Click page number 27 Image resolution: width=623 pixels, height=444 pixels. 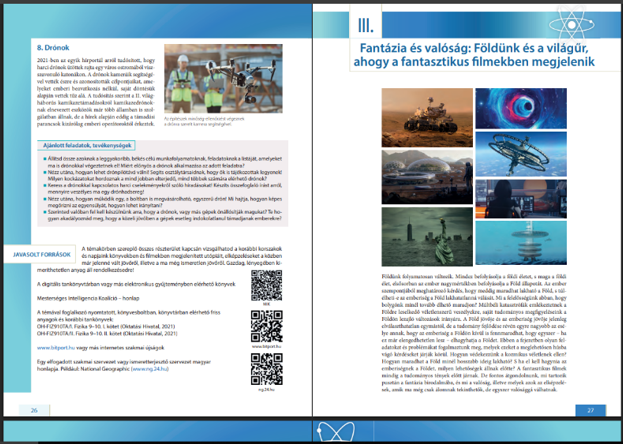[590, 410]
